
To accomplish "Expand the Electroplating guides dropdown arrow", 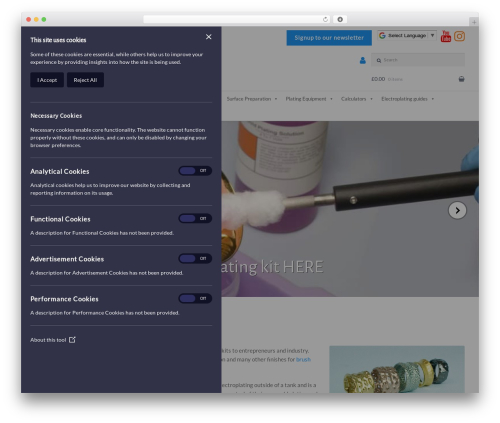I will coord(432,99).
